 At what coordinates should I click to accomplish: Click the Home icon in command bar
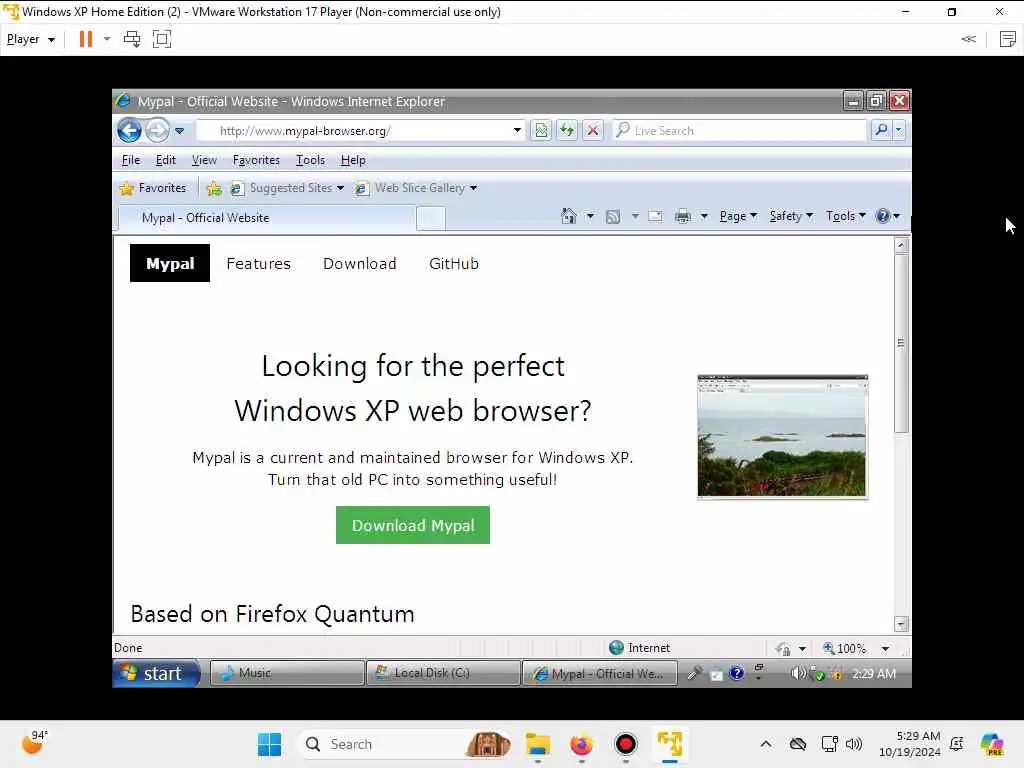pos(569,216)
